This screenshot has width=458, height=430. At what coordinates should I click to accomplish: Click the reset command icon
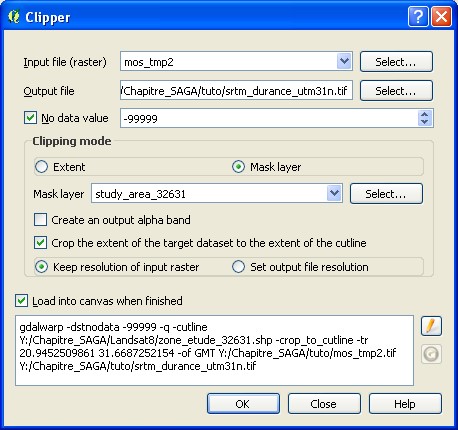[431, 354]
